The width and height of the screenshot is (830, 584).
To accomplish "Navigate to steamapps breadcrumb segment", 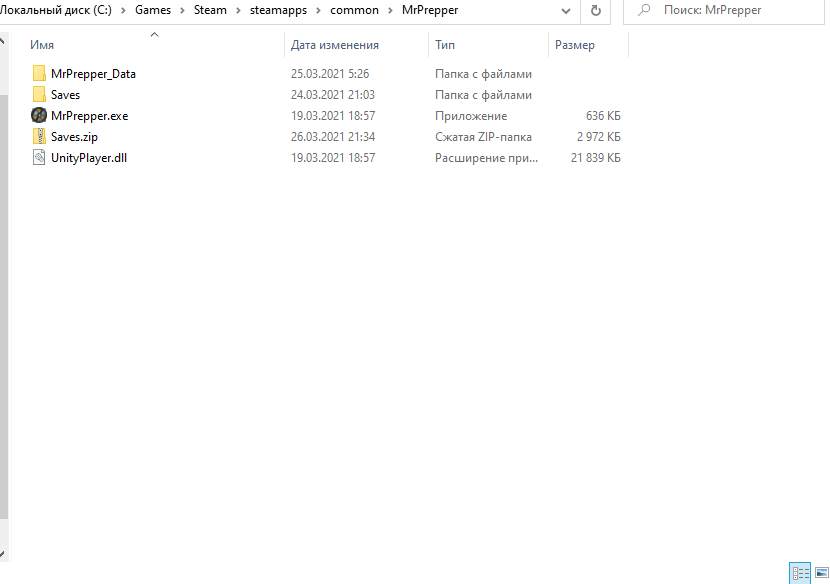I will [278, 10].
